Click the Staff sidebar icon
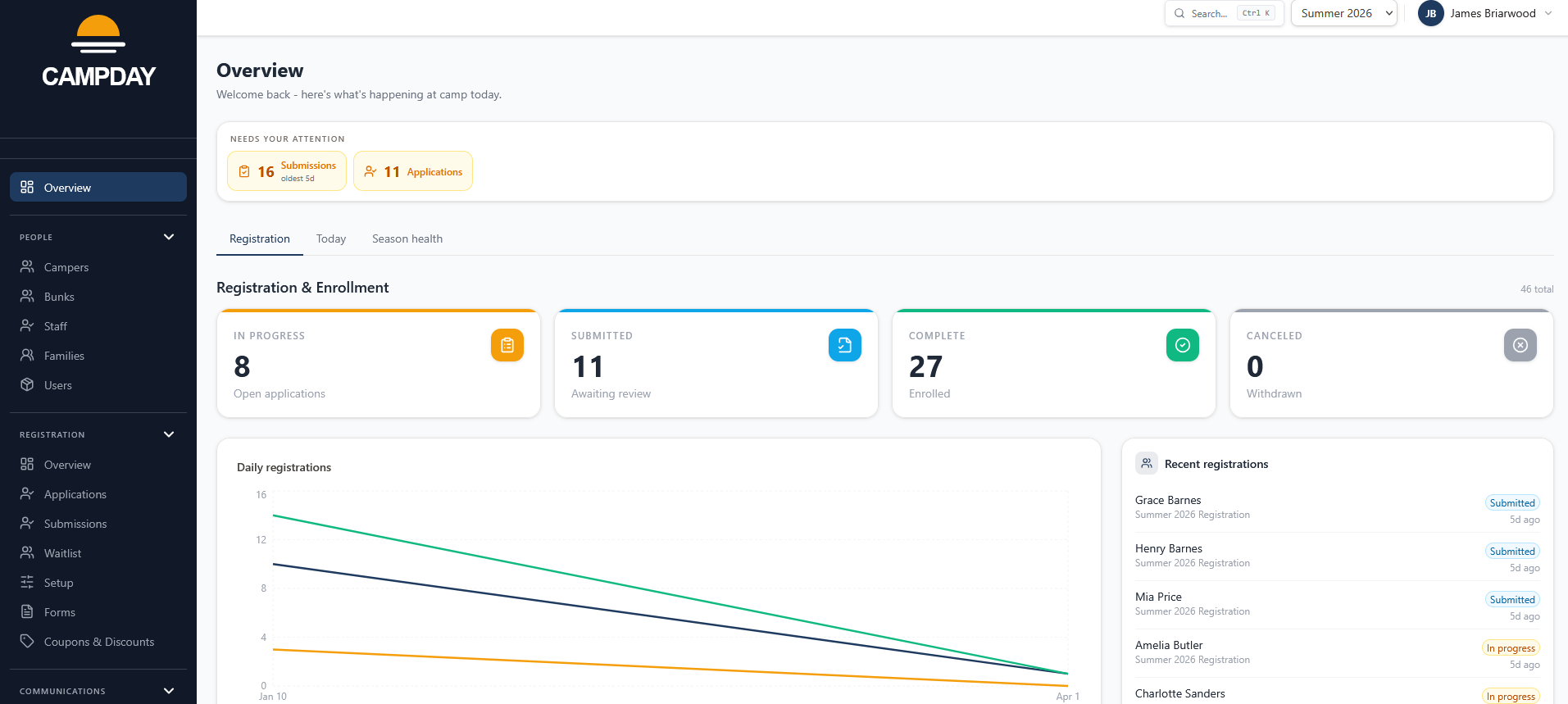 pos(27,326)
